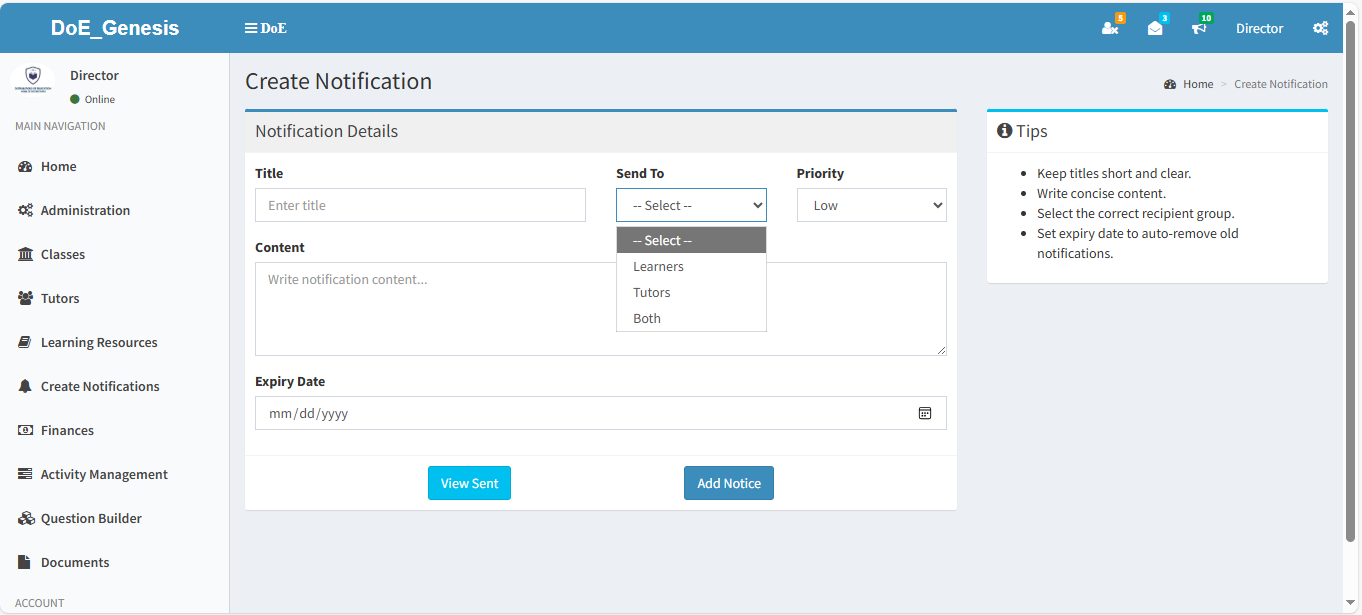Choose Tutors option in Send To dropdown
Viewport: 1362px width, 615px height.
652,293
